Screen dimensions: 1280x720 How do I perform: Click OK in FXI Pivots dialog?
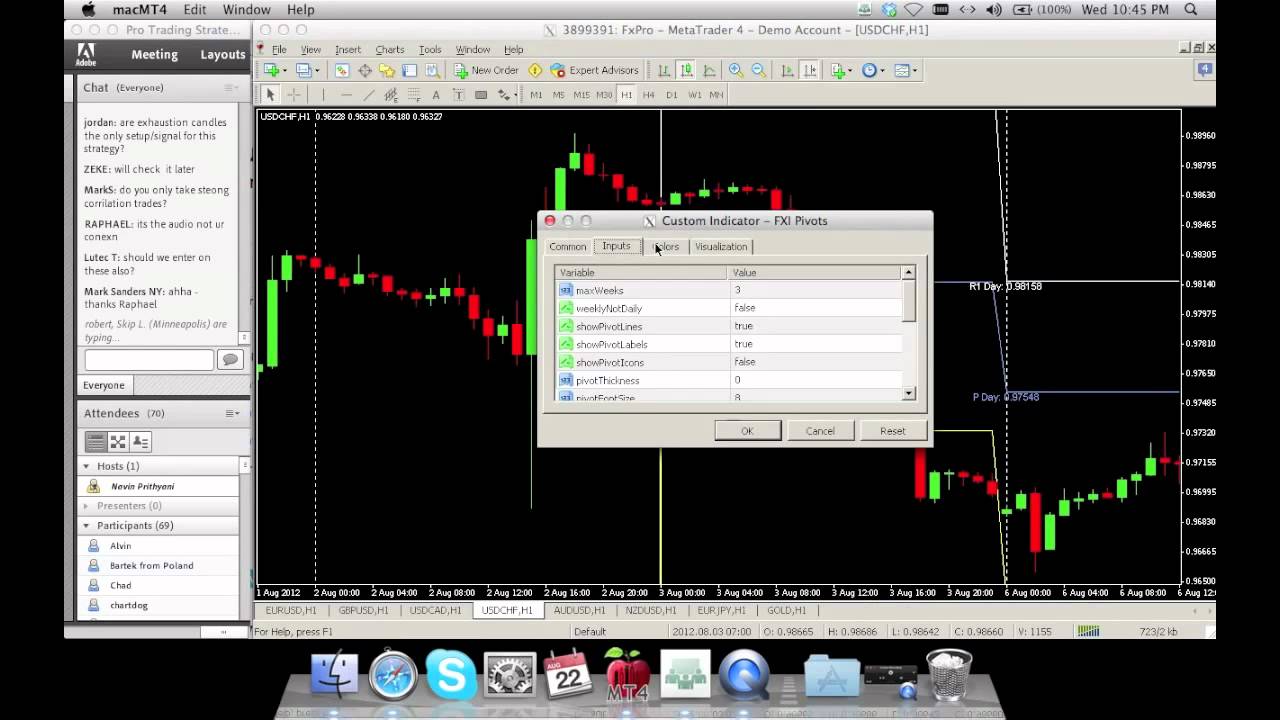(747, 431)
